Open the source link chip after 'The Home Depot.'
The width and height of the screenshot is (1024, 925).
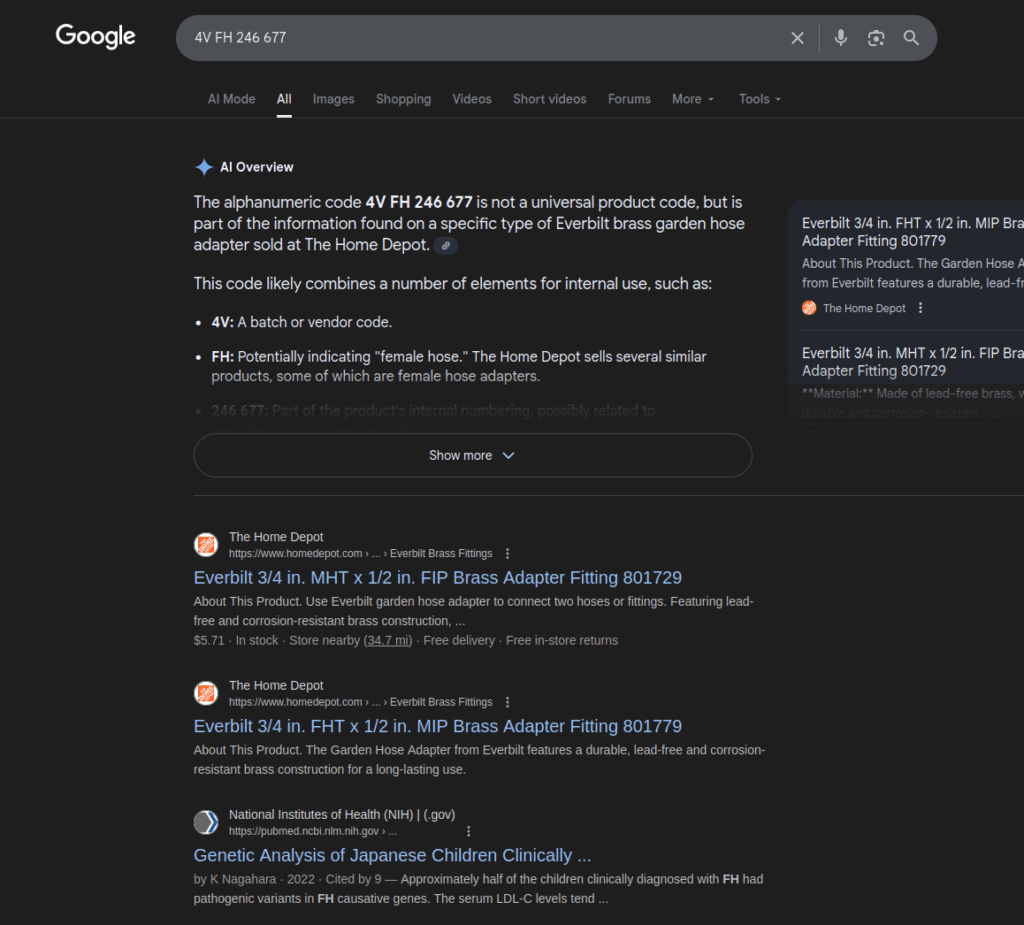tap(446, 246)
